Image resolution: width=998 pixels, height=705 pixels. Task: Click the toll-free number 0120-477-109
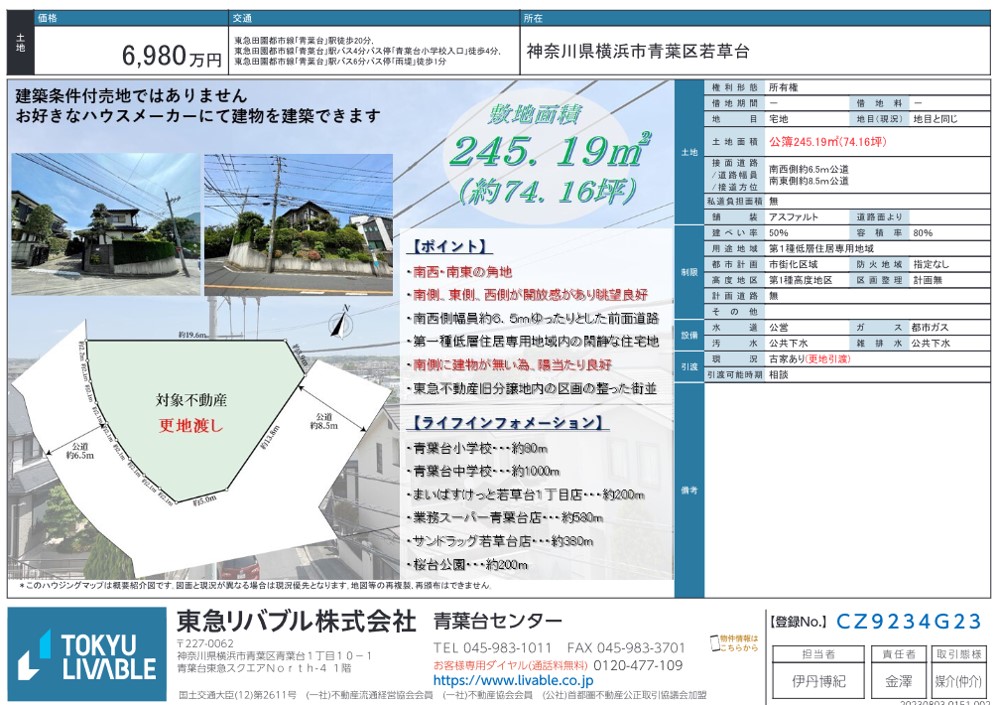coord(638,665)
